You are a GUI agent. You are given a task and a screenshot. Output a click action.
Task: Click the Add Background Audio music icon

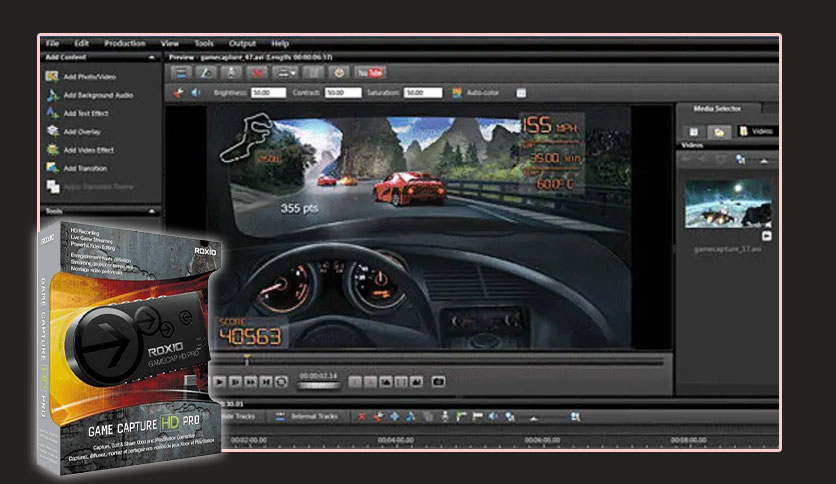point(52,95)
